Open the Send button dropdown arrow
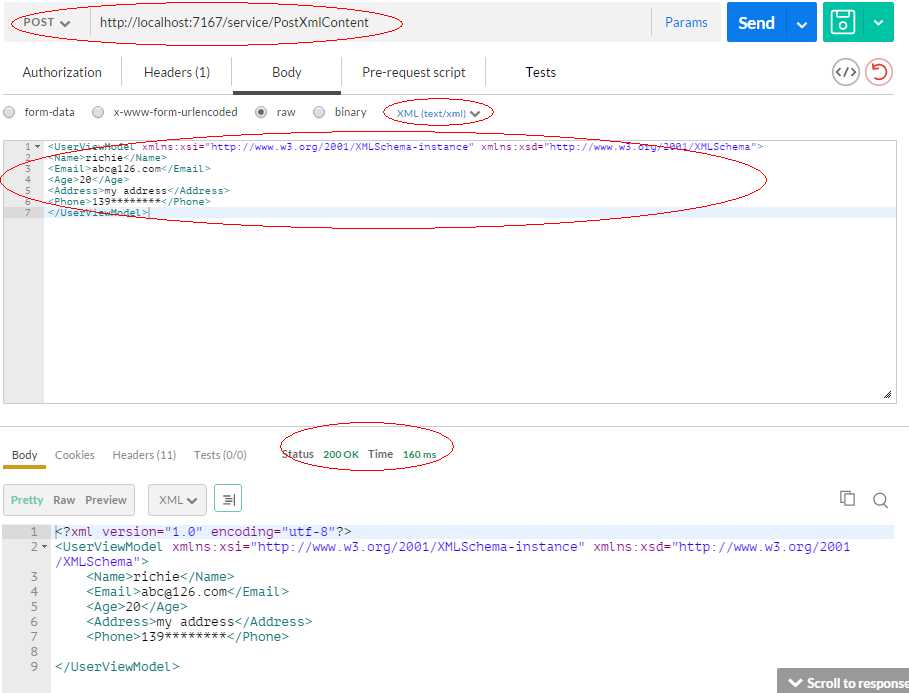909x693 pixels. coord(802,24)
